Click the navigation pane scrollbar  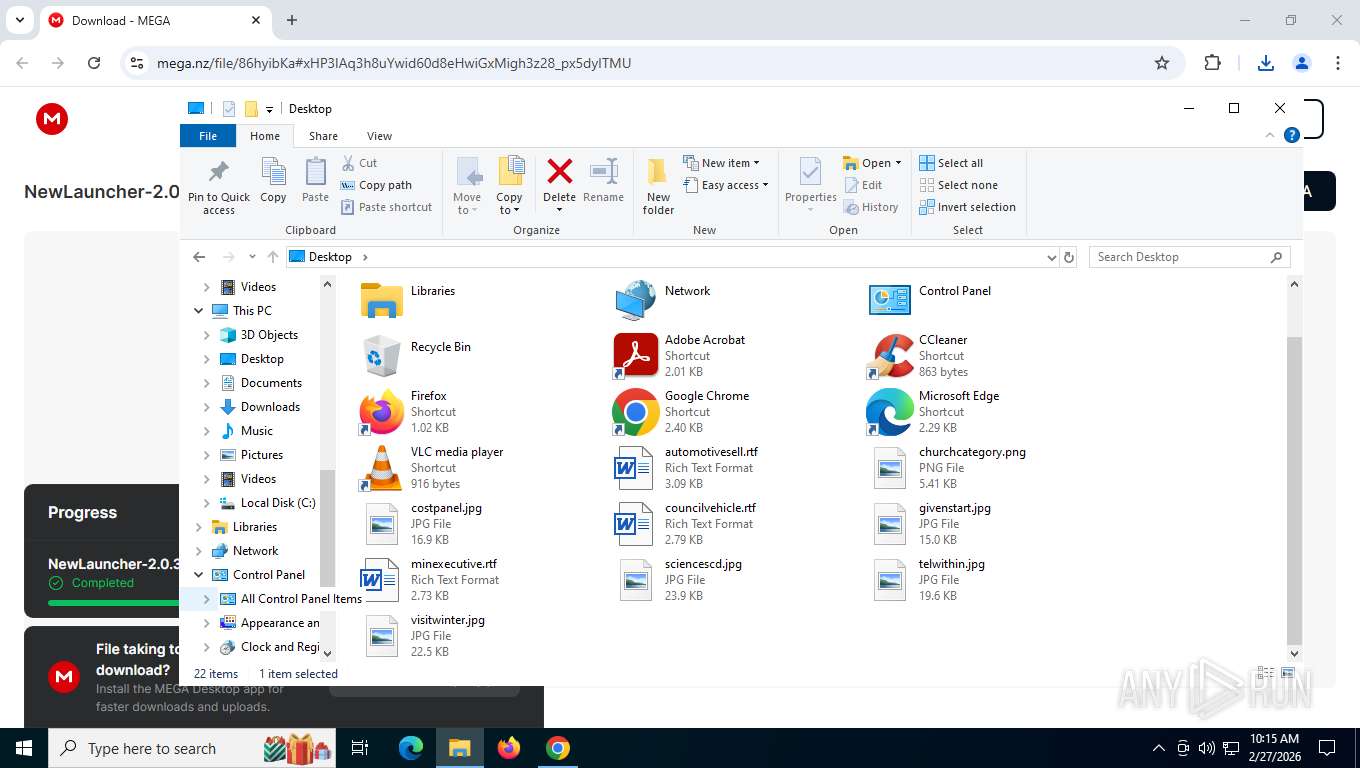coord(327,530)
